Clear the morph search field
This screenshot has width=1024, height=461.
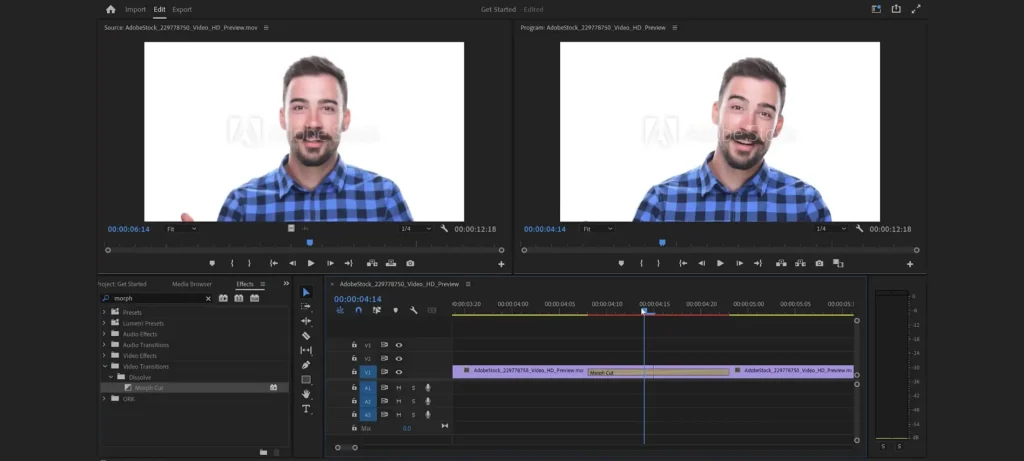pos(208,298)
